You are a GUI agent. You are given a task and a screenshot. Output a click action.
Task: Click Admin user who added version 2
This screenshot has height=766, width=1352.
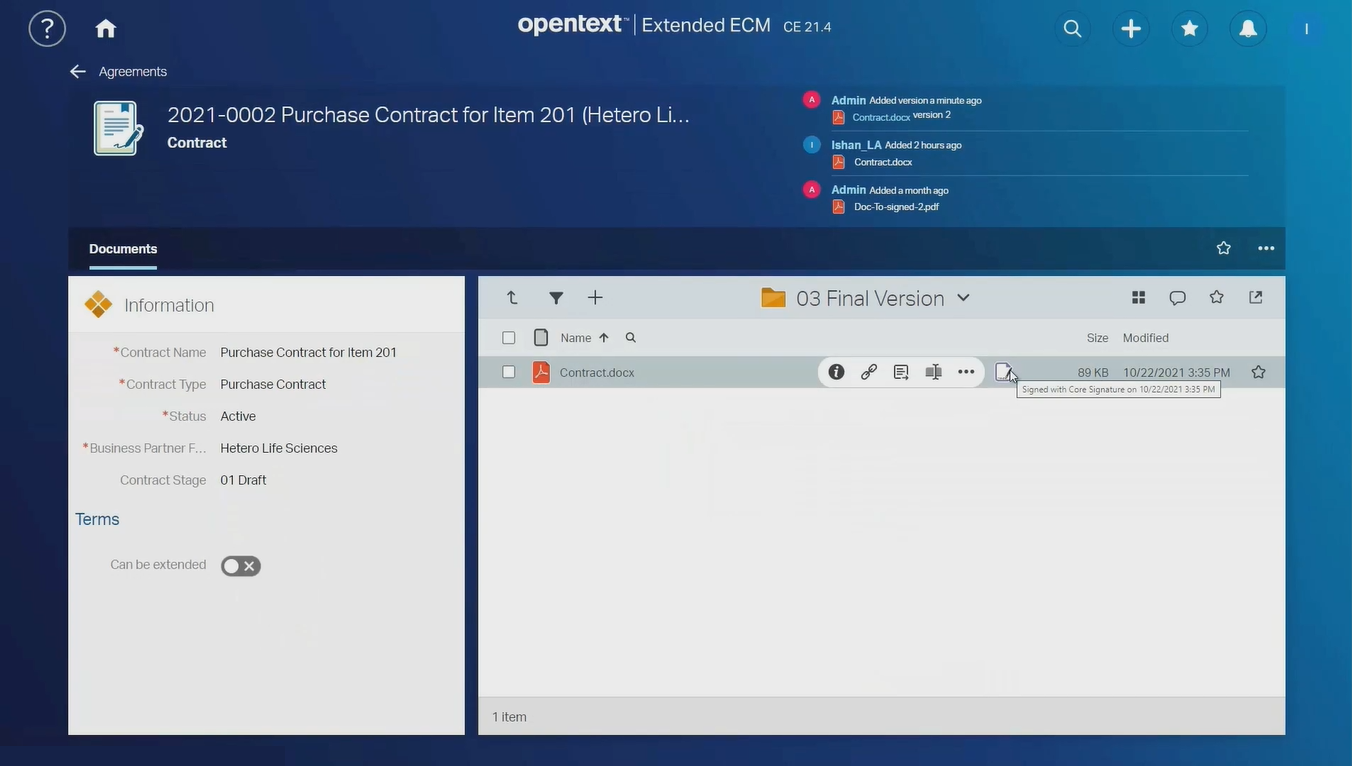848,100
